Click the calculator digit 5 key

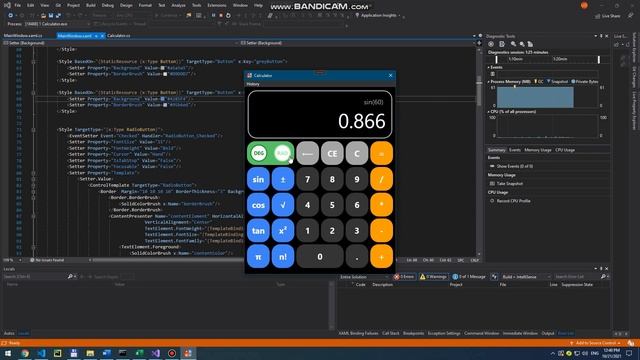(332, 205)
